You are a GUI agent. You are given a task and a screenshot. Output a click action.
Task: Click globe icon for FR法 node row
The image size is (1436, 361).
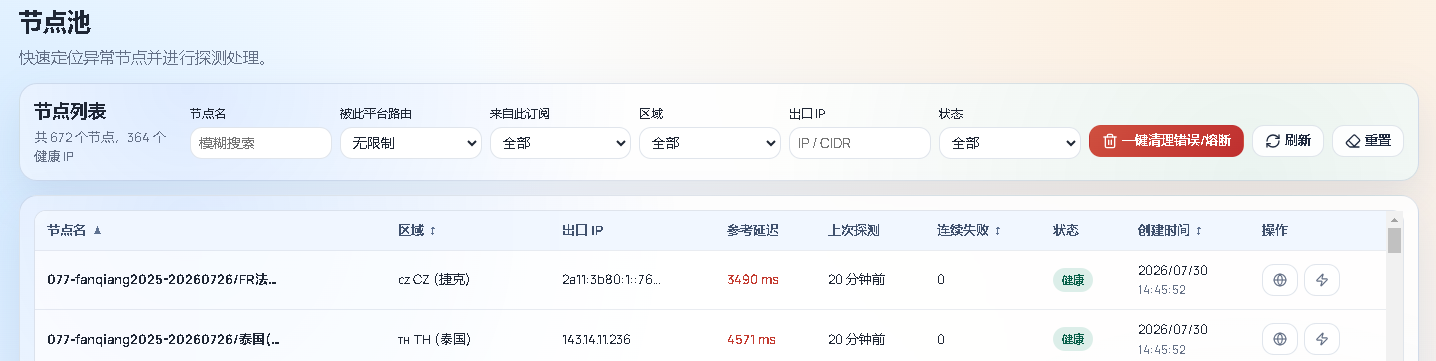point(1280,280)
